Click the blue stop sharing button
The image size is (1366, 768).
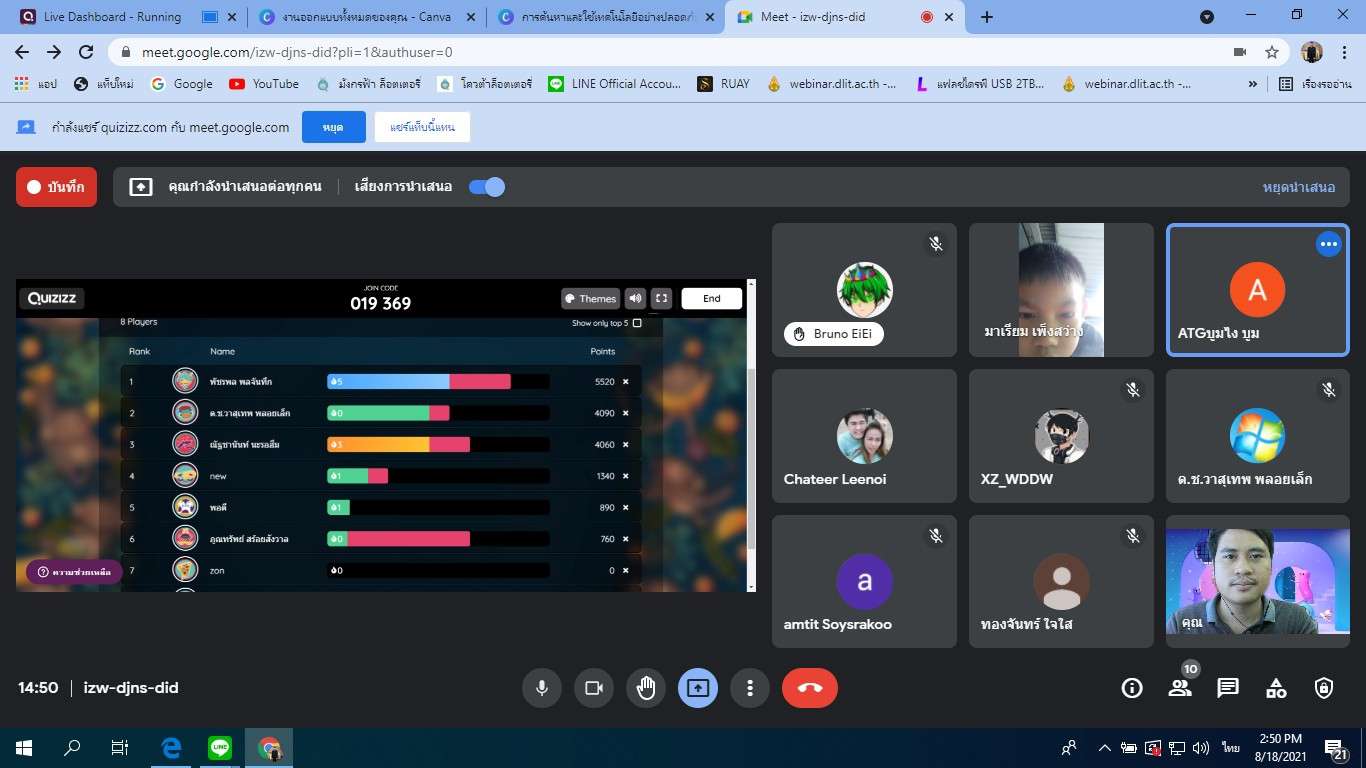tap(333, 127)
